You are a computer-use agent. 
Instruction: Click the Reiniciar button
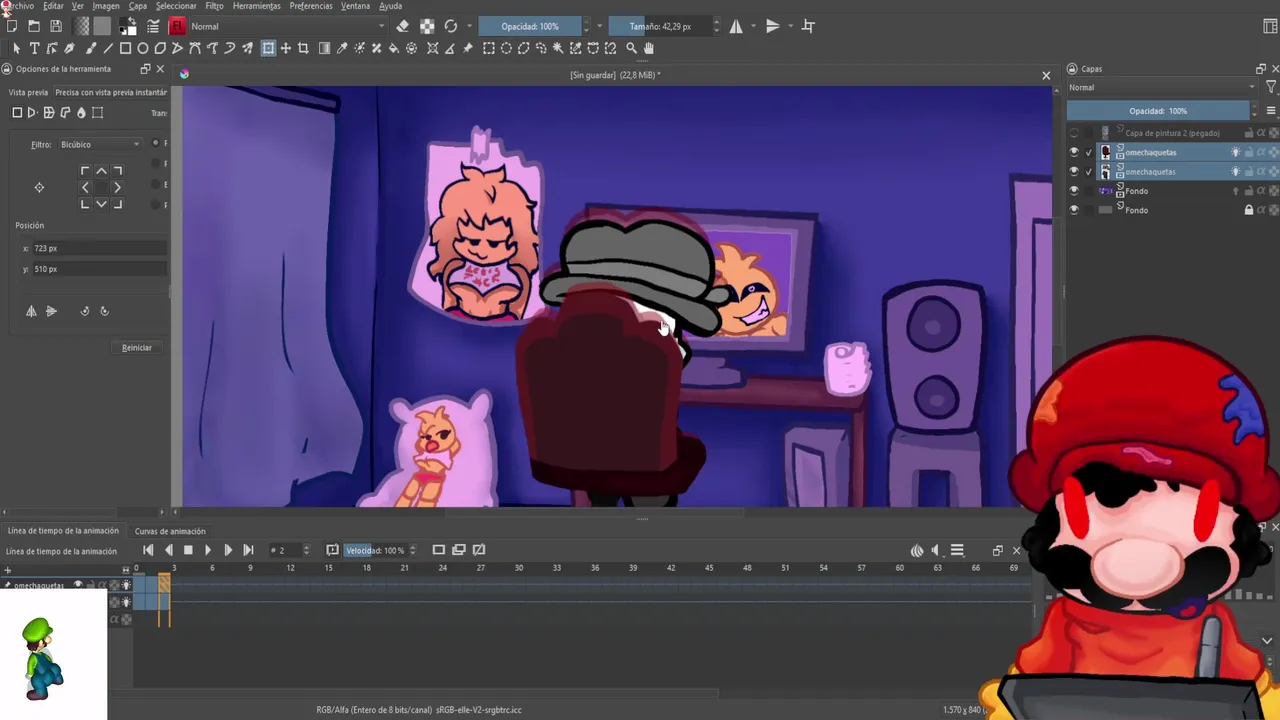pyautogui.click(x=137, y=348)
